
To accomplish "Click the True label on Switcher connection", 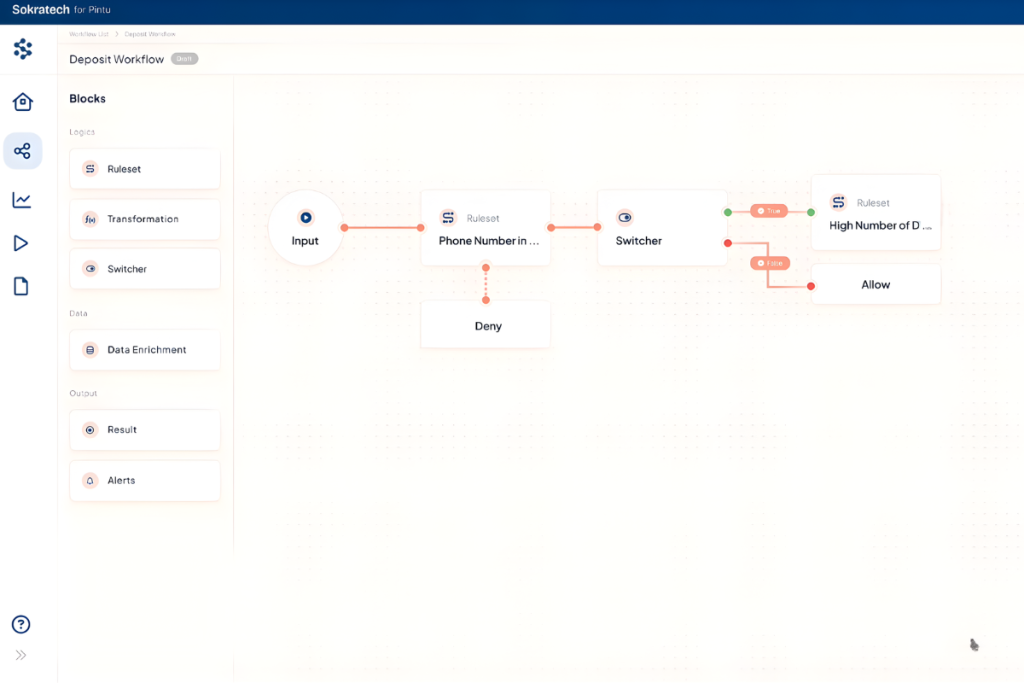I will 769,211.
